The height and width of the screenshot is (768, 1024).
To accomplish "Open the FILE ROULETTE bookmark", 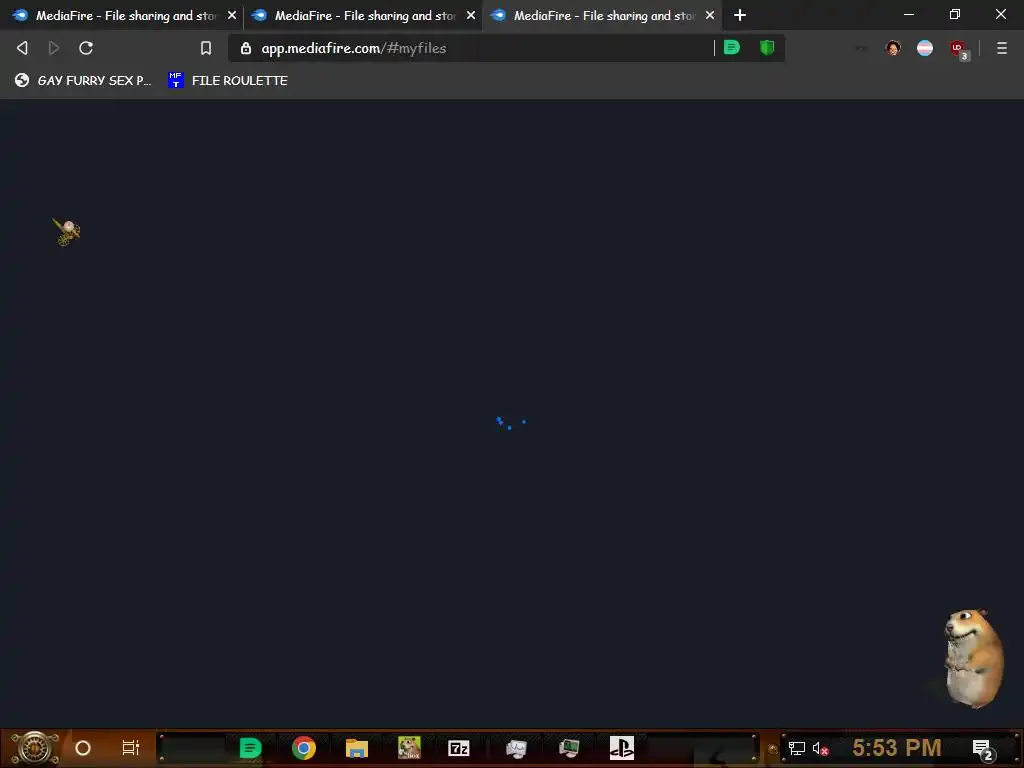I will pyautogui.click(x=228, y=80).
